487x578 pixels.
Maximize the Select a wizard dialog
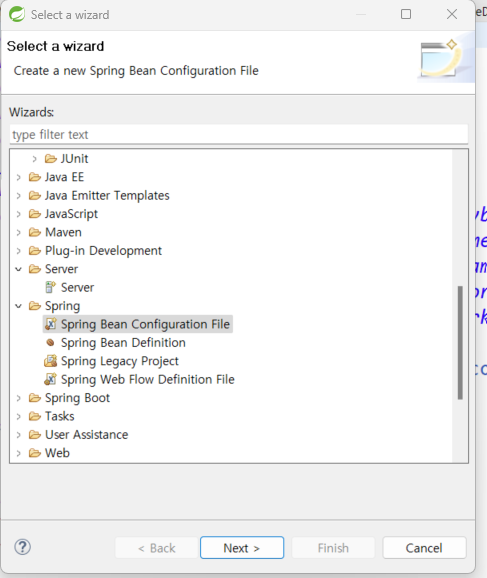[x=406, y=14]
